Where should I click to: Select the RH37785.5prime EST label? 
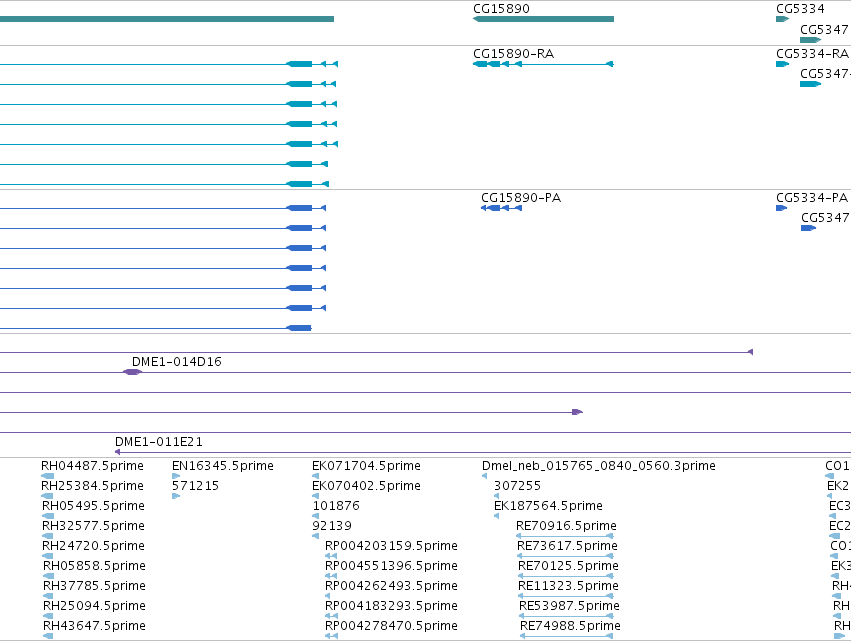(x=94, y=586)
